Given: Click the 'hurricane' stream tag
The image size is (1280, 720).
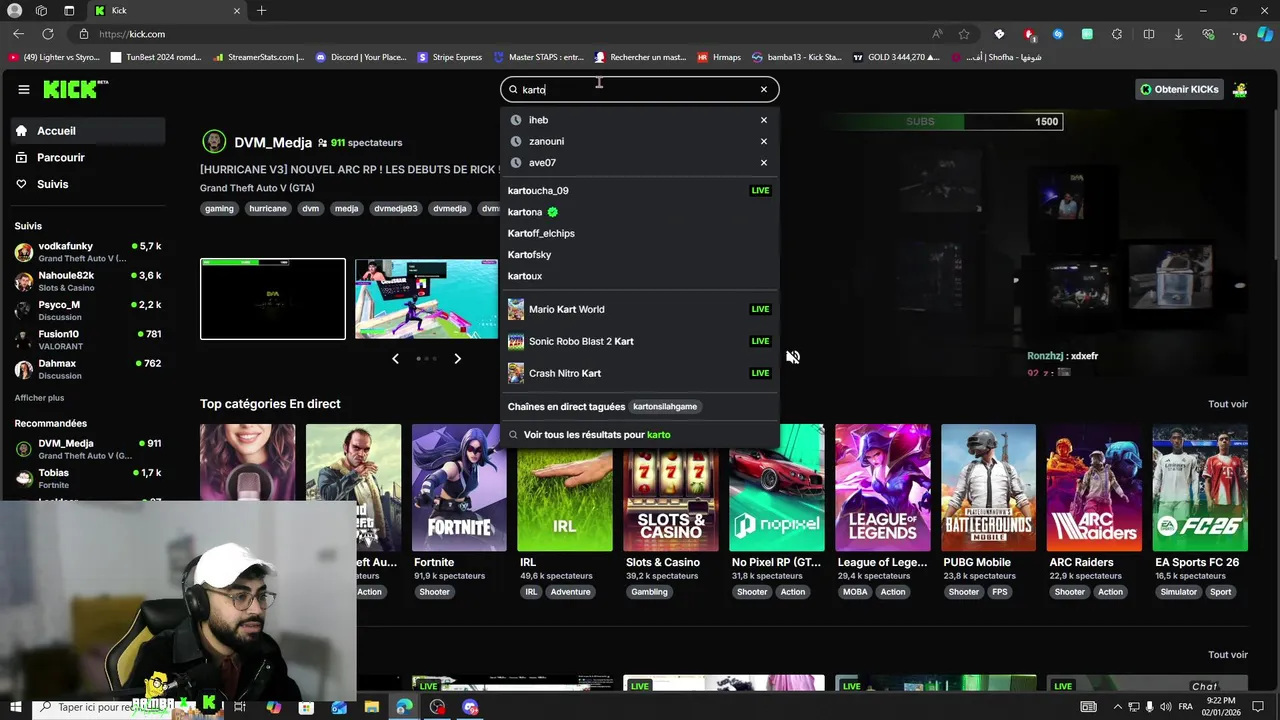Looking at the screenshot, I should pyautogui.click(x=268, y=209).
